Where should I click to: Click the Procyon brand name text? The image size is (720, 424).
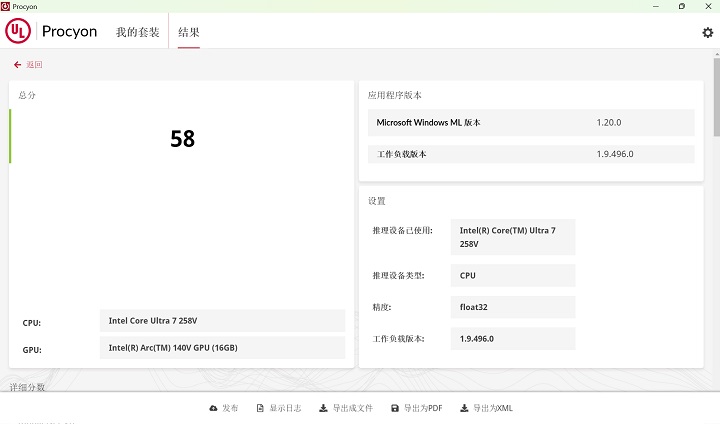(x=69, y=31)
